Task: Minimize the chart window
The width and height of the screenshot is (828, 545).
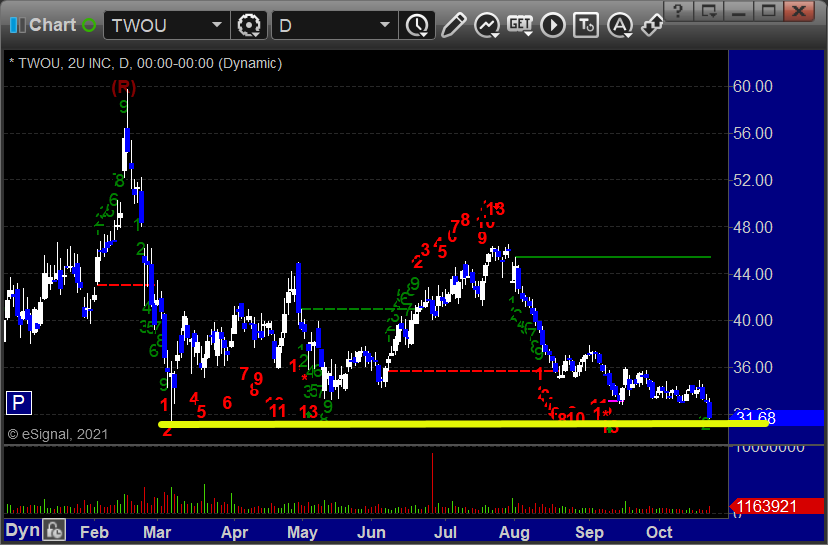Action: pyautogui.click(x=738, y=11)
